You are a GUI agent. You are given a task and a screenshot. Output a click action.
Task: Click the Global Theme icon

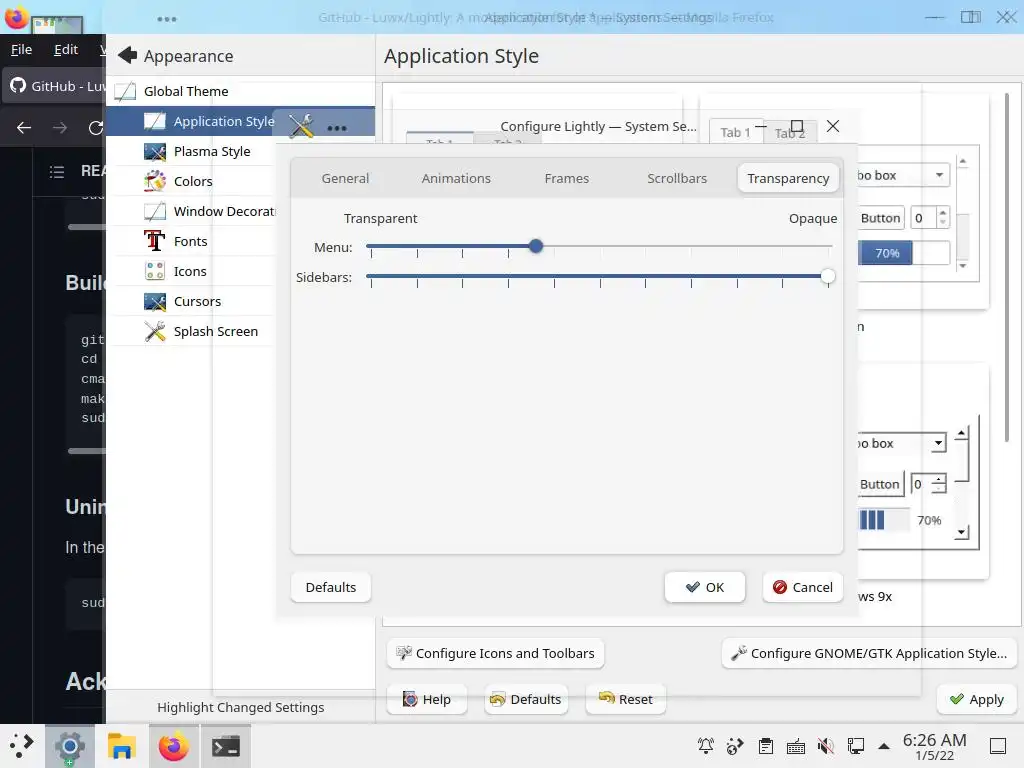pyautogui.click(x=125, y=91)
